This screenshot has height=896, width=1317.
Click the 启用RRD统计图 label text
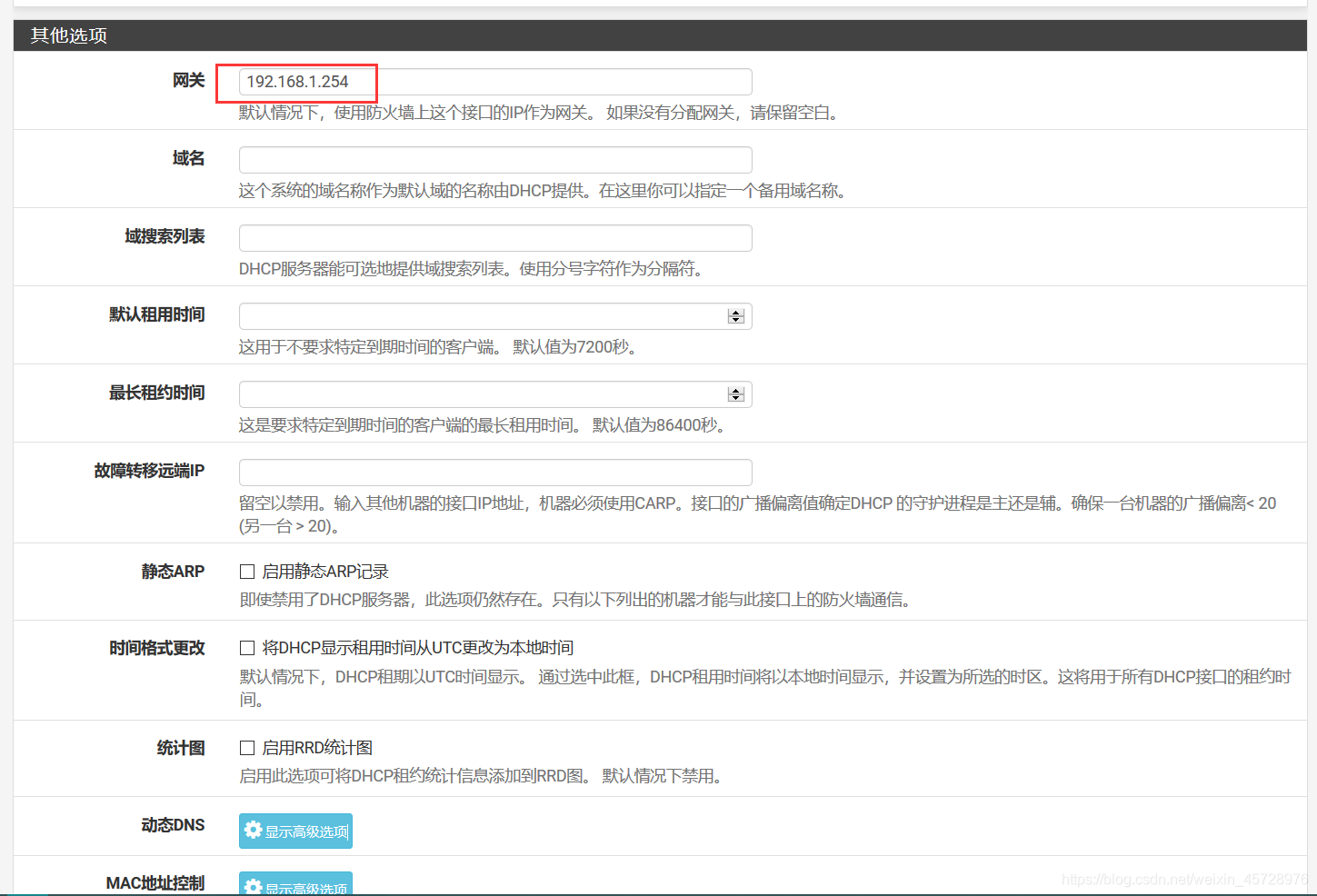317,748
